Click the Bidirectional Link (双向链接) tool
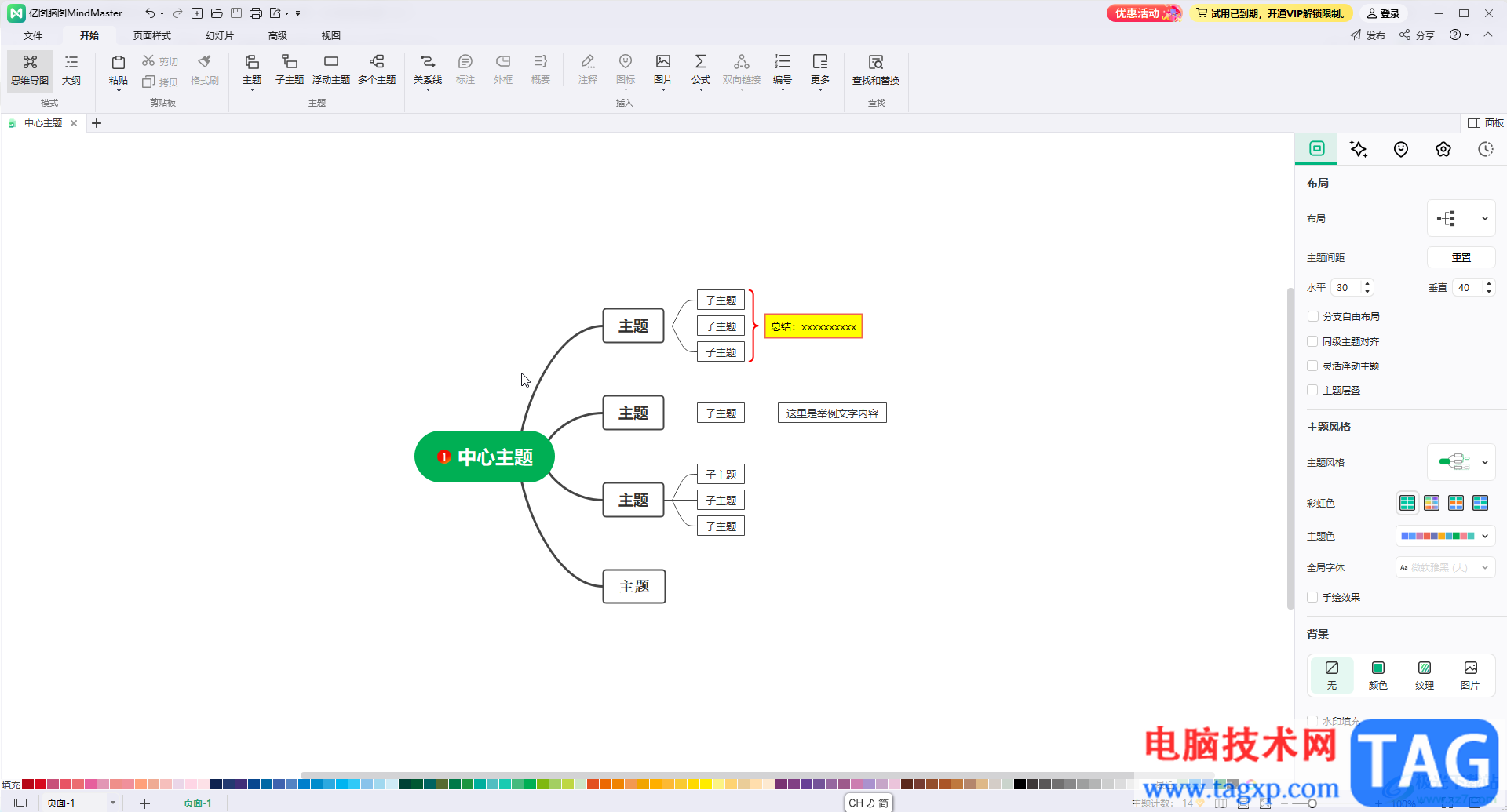The height and width of the screenshot is (812, 1507). pos(742,70)
